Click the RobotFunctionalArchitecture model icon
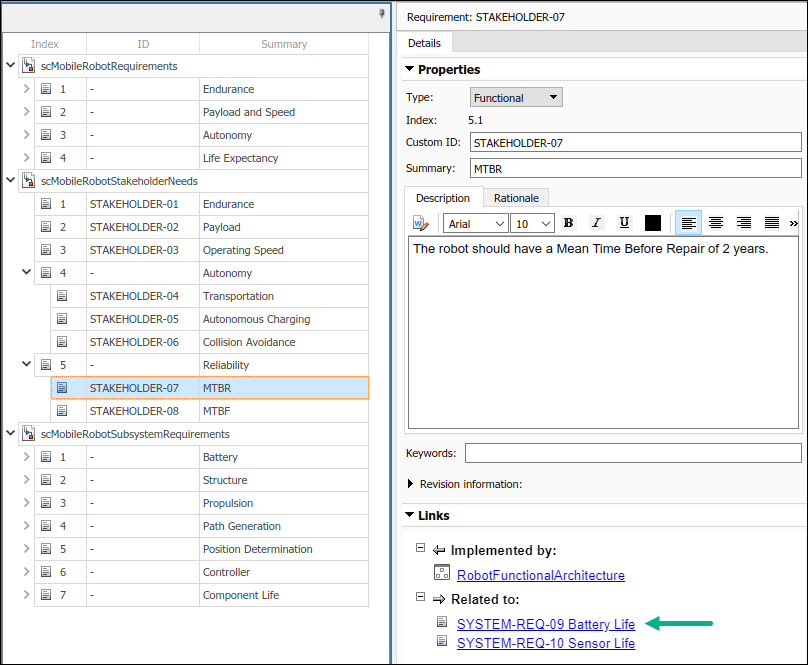 coord(442,574)
